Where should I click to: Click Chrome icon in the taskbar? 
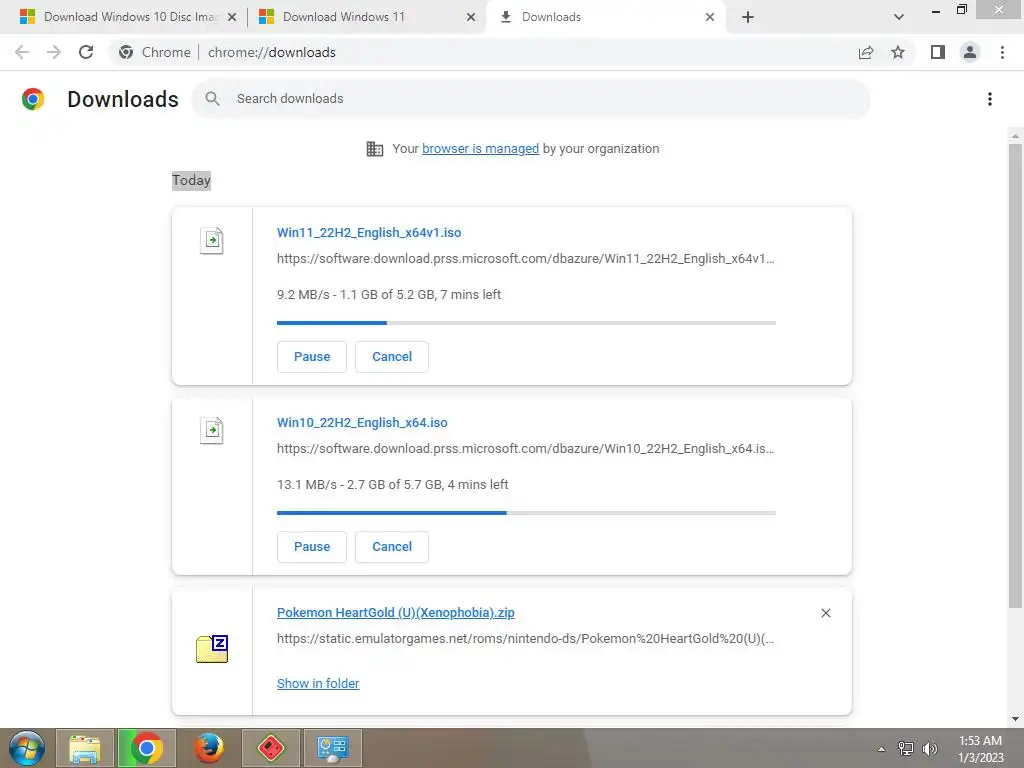(x=146, y=748)
